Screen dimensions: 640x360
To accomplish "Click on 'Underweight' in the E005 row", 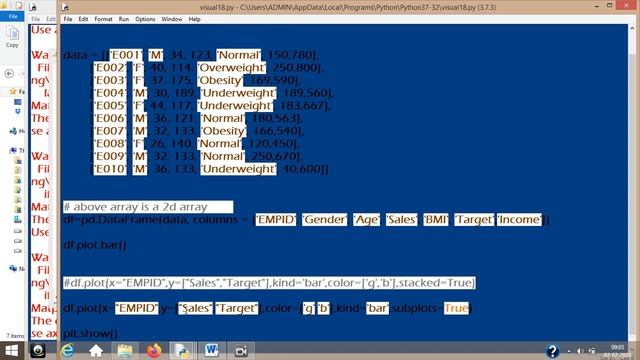I will point(236,106).
